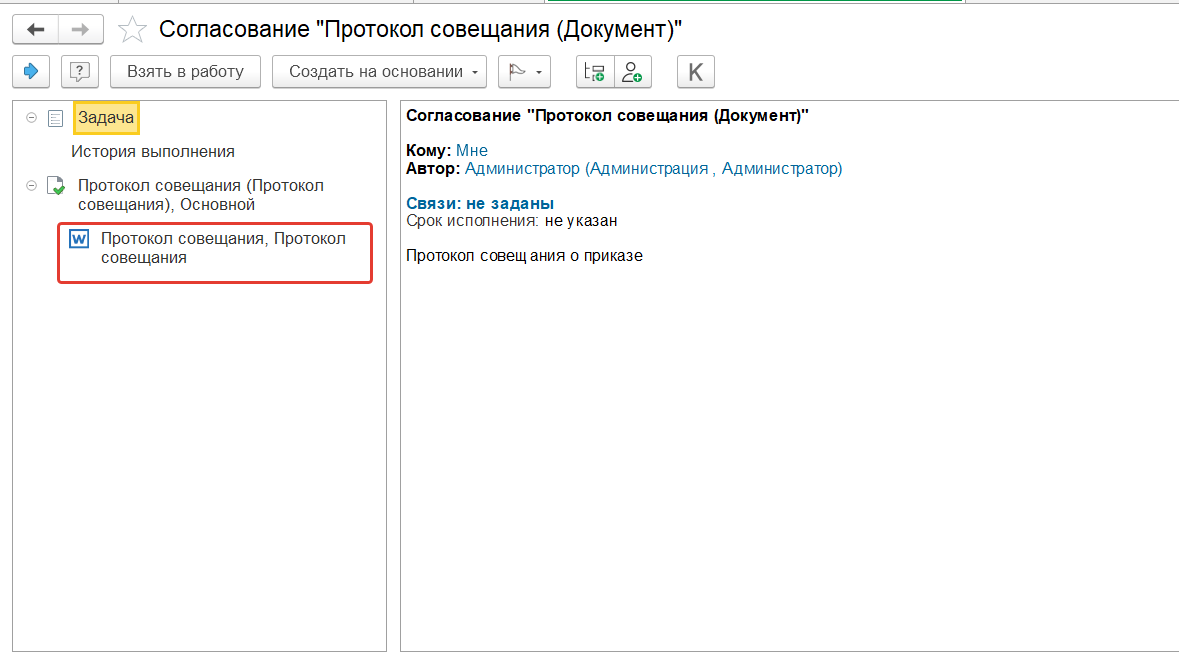1179x660 pixels.
Task: Click the "Мне" recipient link
Action: [x=472, y=151]
